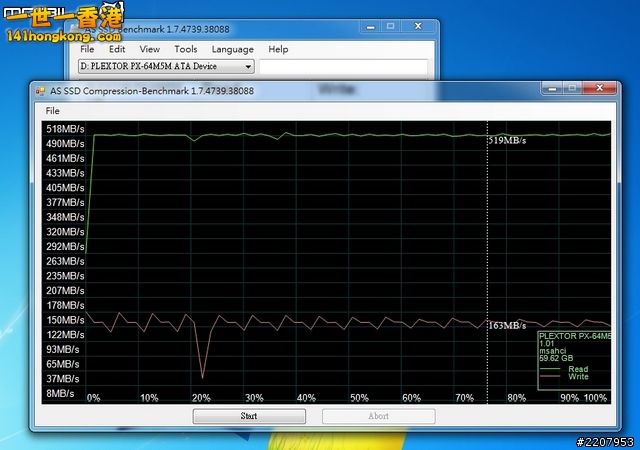Open the Language menu
640x450 pixels.
pyautogui.click(x=232, y=49)
